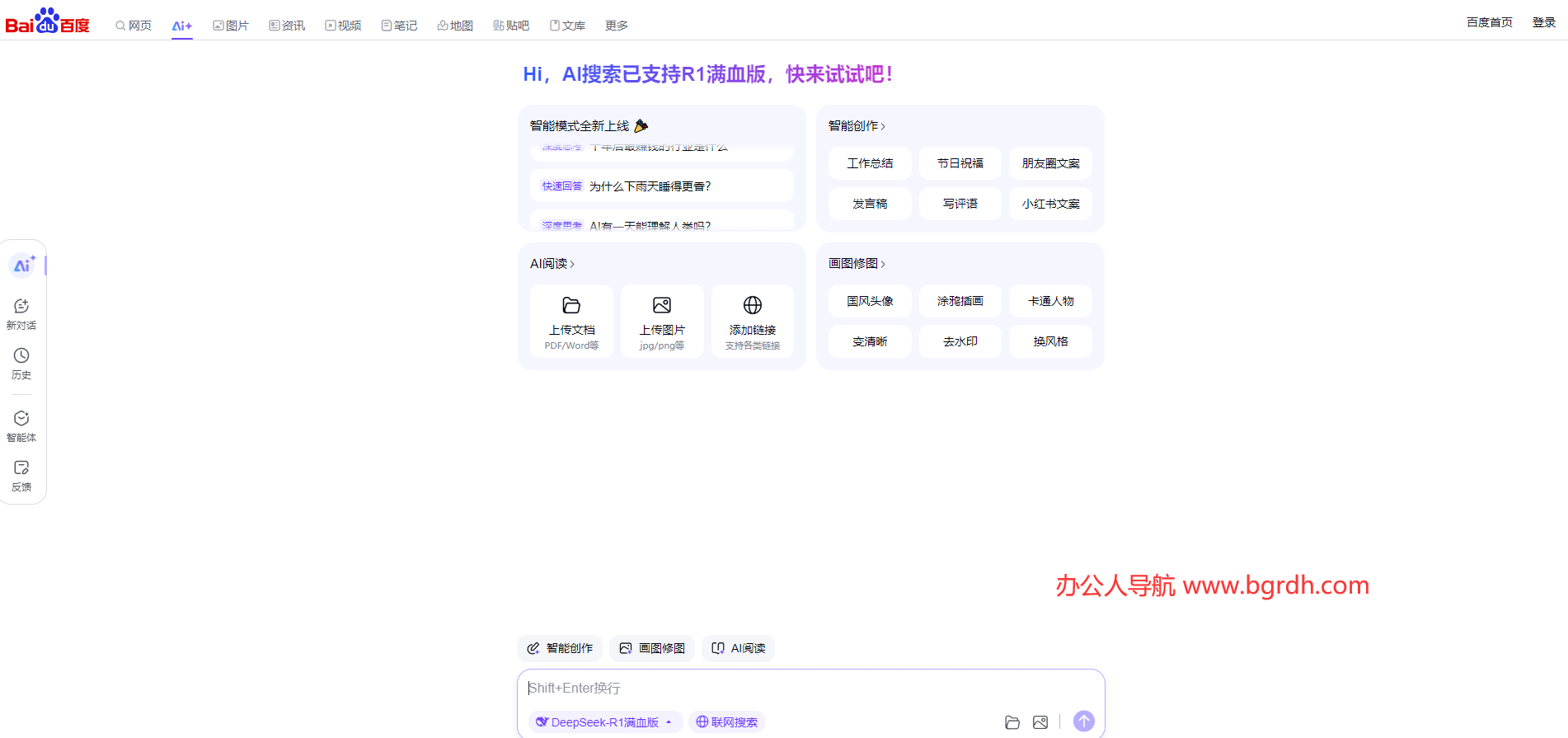Expand 画图修图 section header
1568x738 pixels.
point(857,264)
